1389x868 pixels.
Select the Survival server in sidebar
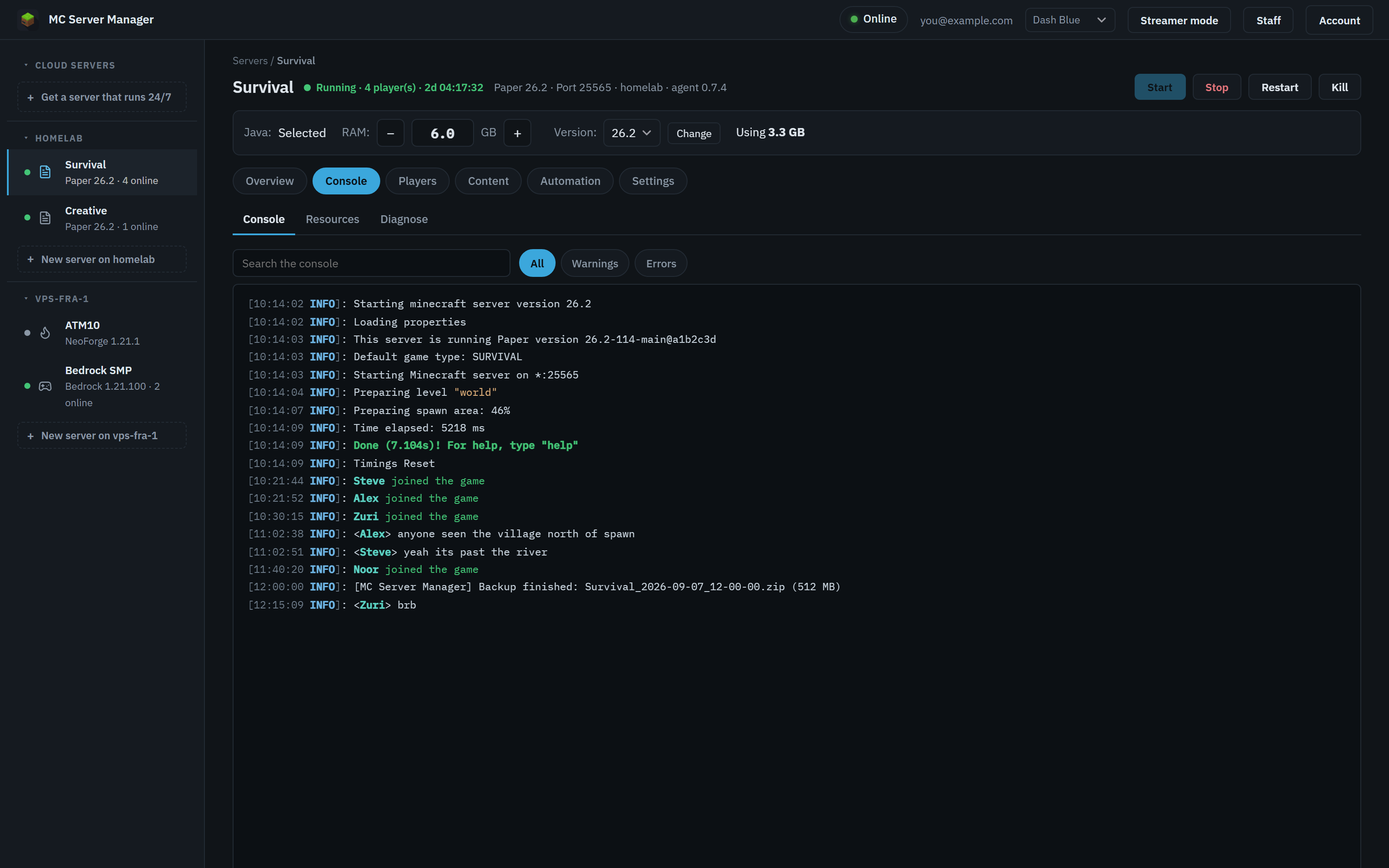click(x=102, y=172)
